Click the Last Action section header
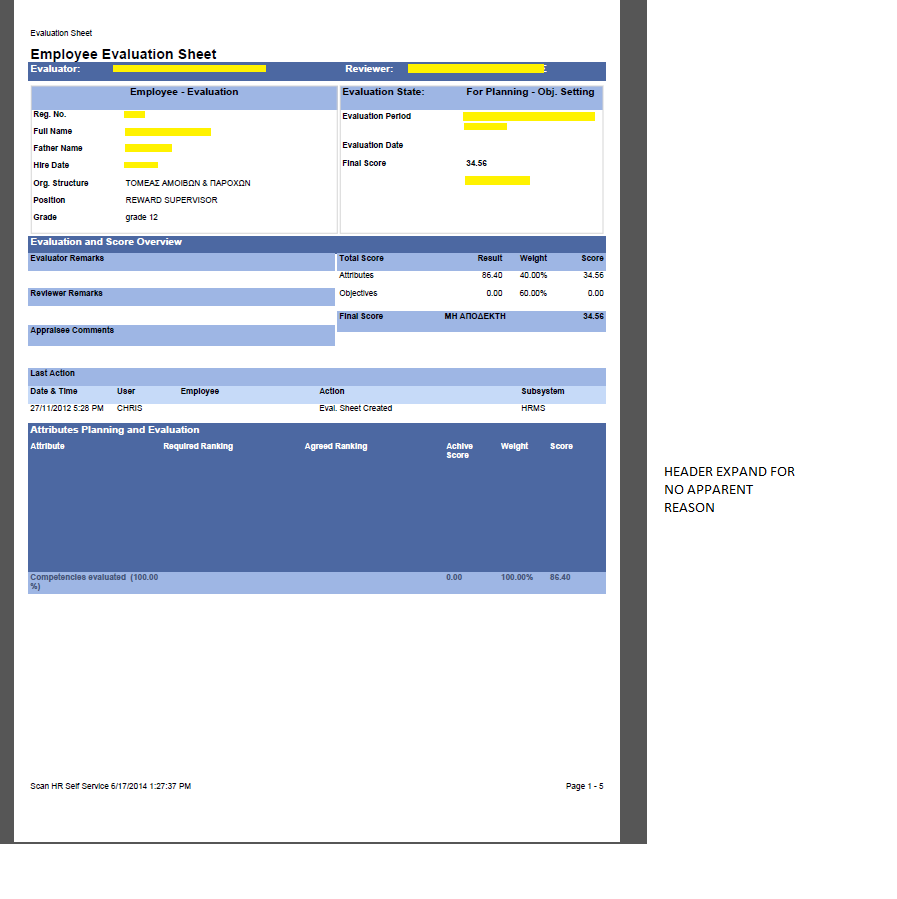Image resolution: width=897 pixels, height=899 pixels. coord(317,376)
